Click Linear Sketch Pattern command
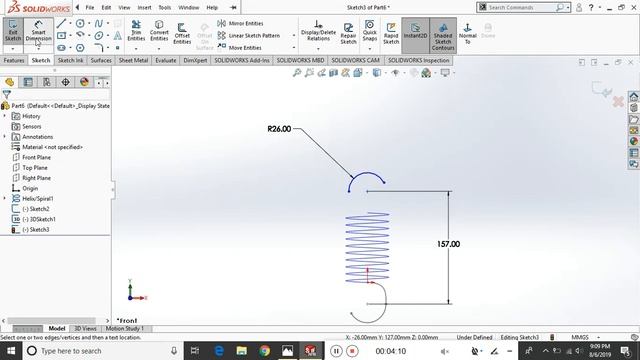Viewport: 640px width, 360px height. click(249, 36)
